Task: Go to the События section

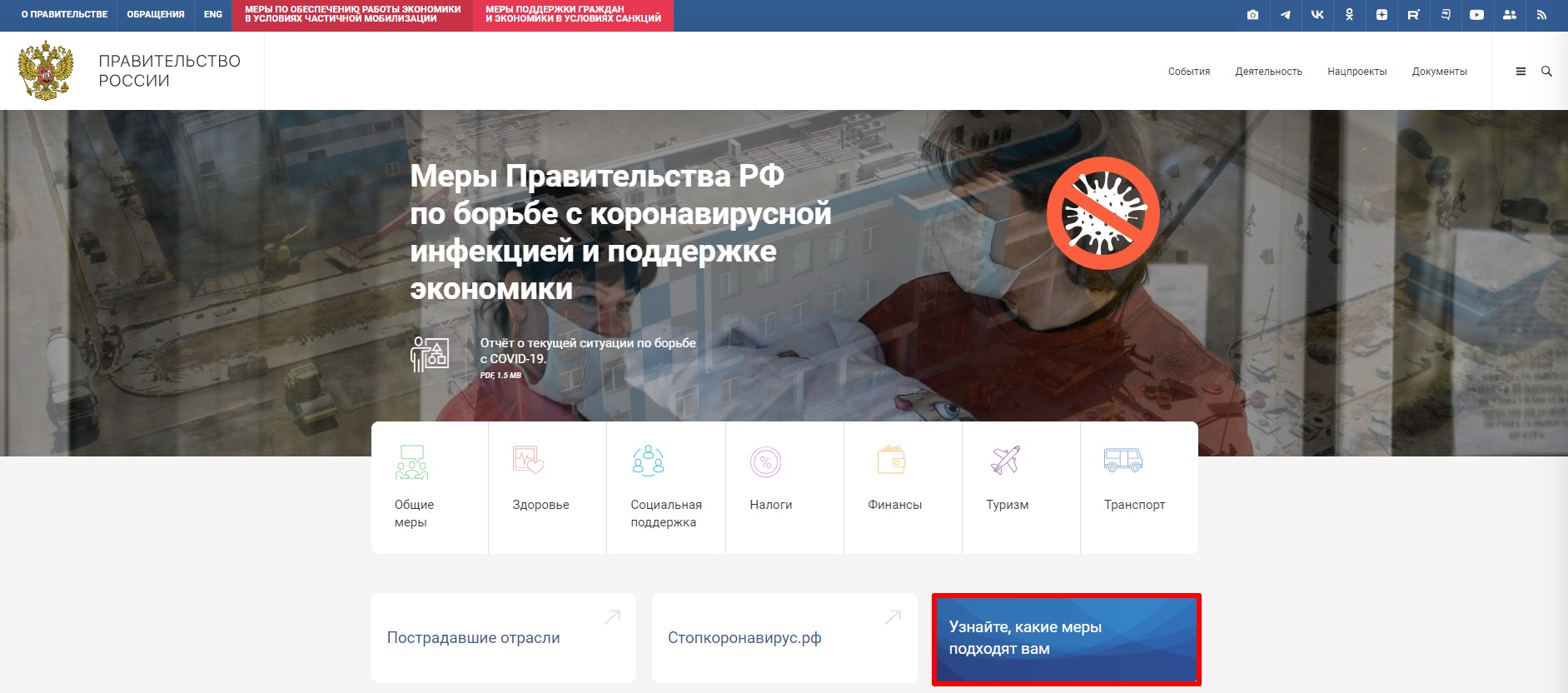Action: [x=1189, y=72]
